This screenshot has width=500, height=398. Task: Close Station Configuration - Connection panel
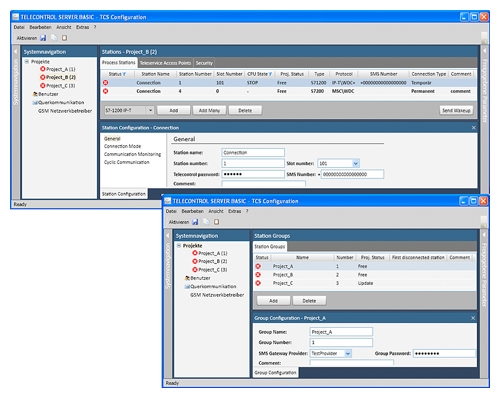click(x=474, y=128)
